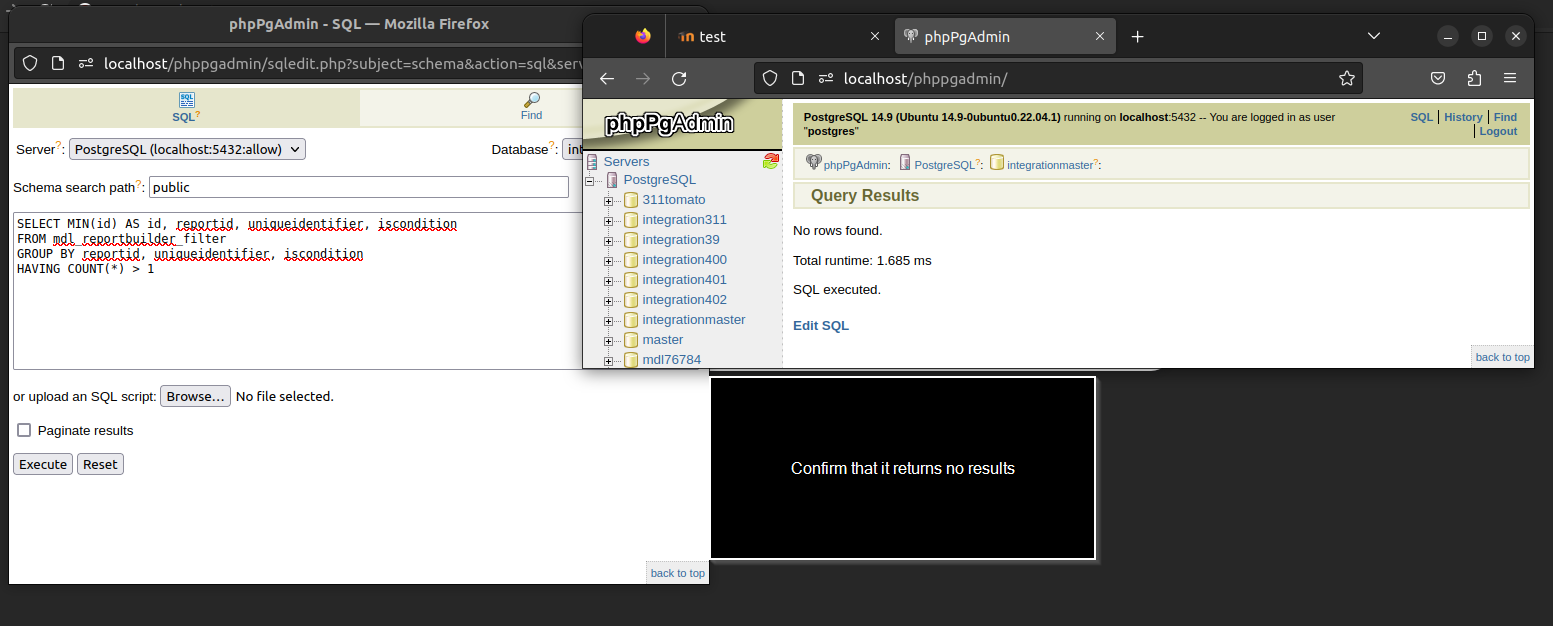This screenshot has height=626, width=1553.
Task: Click the 'Total runtime: 1.685 ms' text
Action: [862, 261]
